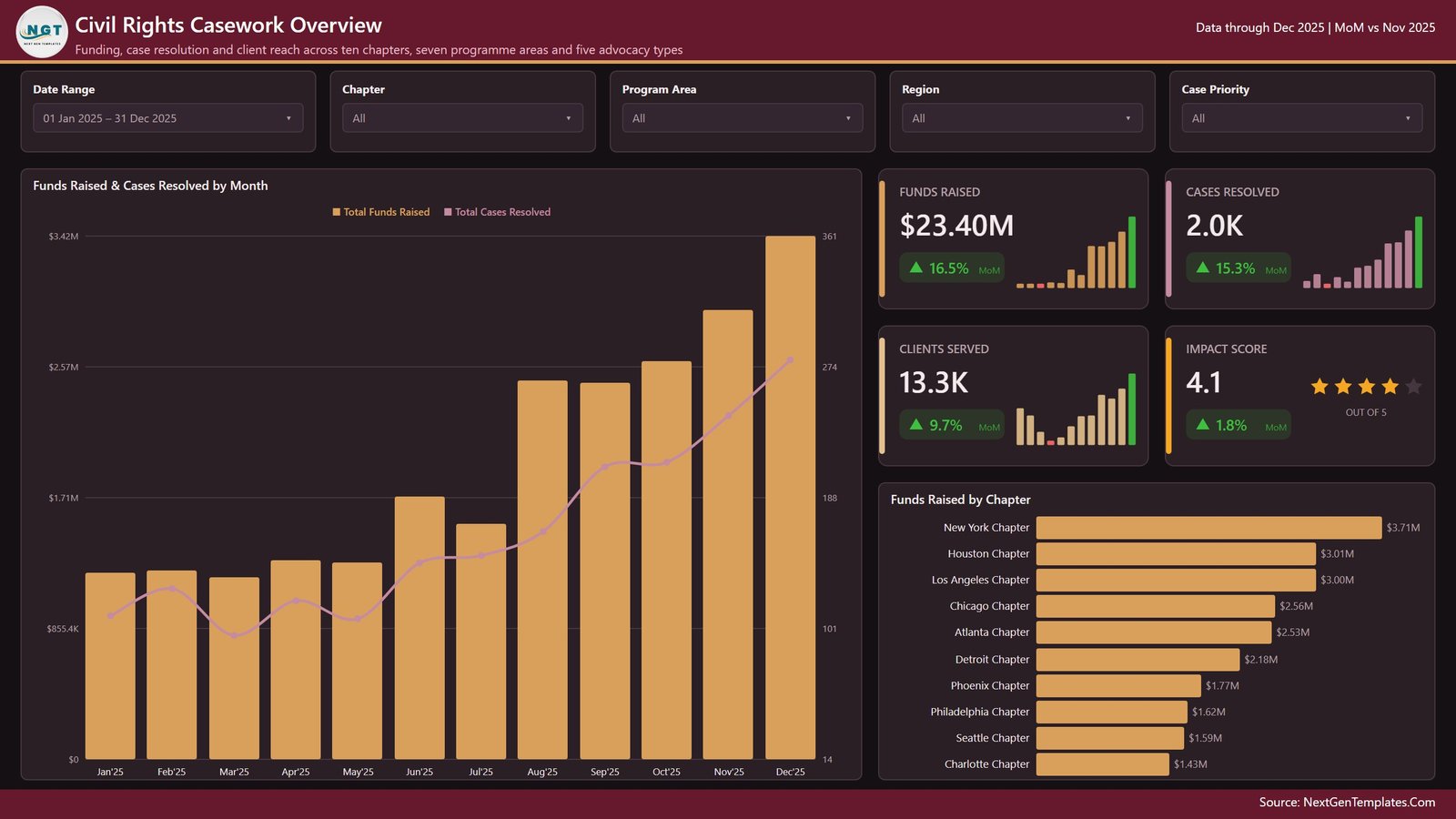Click the green up arrow in Funds Raised card
Image resolution: width=1456 pixels, height=819 pixels.
(916, 268)
